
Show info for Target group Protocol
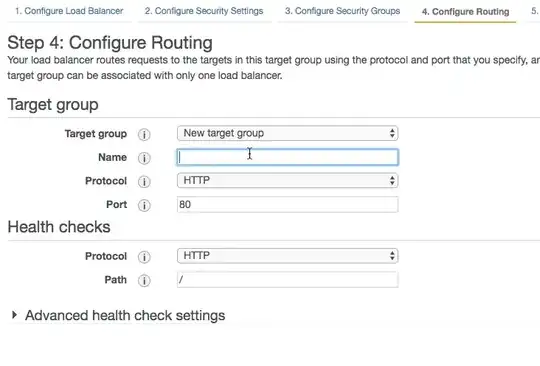click(x=144, y=181)
